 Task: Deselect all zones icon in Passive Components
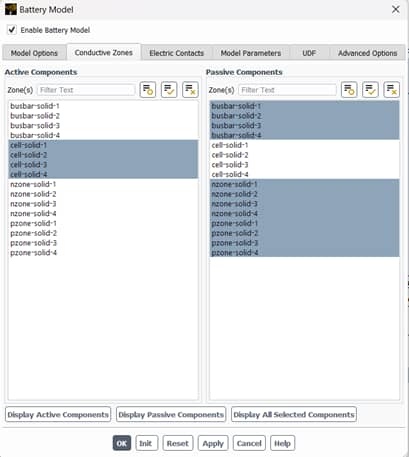tap(392, 90)
